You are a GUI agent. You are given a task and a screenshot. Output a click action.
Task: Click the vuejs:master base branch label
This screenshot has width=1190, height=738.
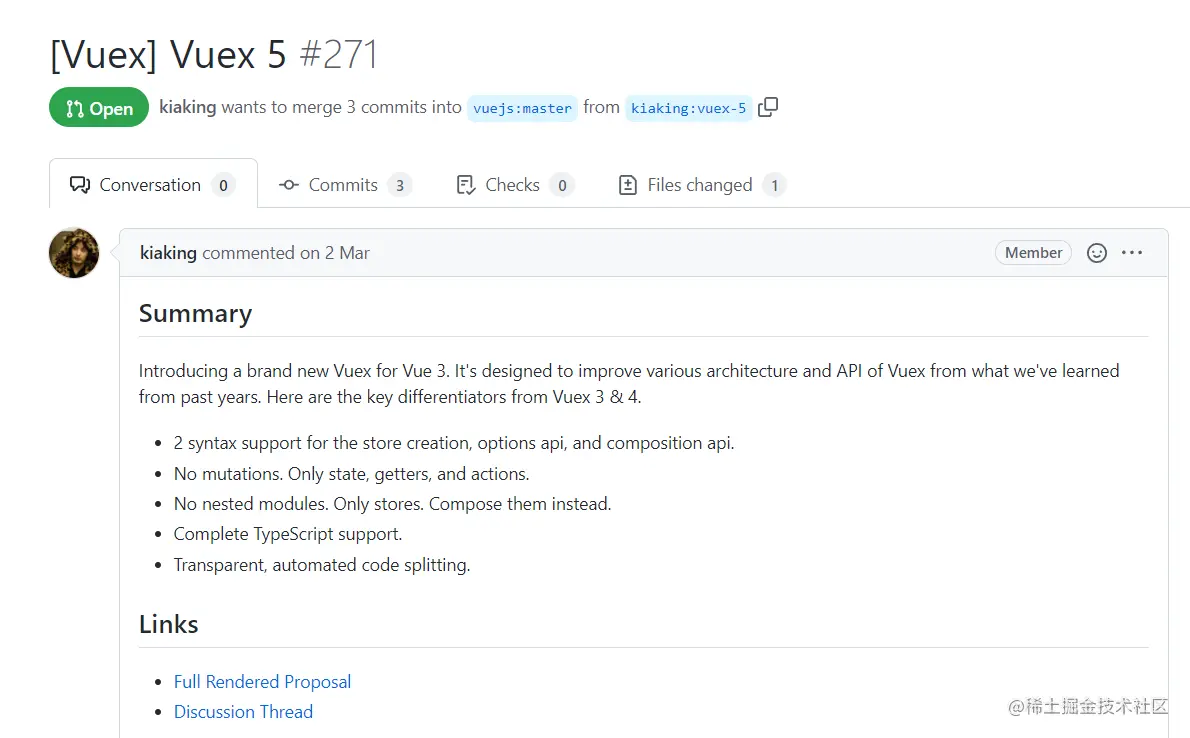[x=522, y=108]
